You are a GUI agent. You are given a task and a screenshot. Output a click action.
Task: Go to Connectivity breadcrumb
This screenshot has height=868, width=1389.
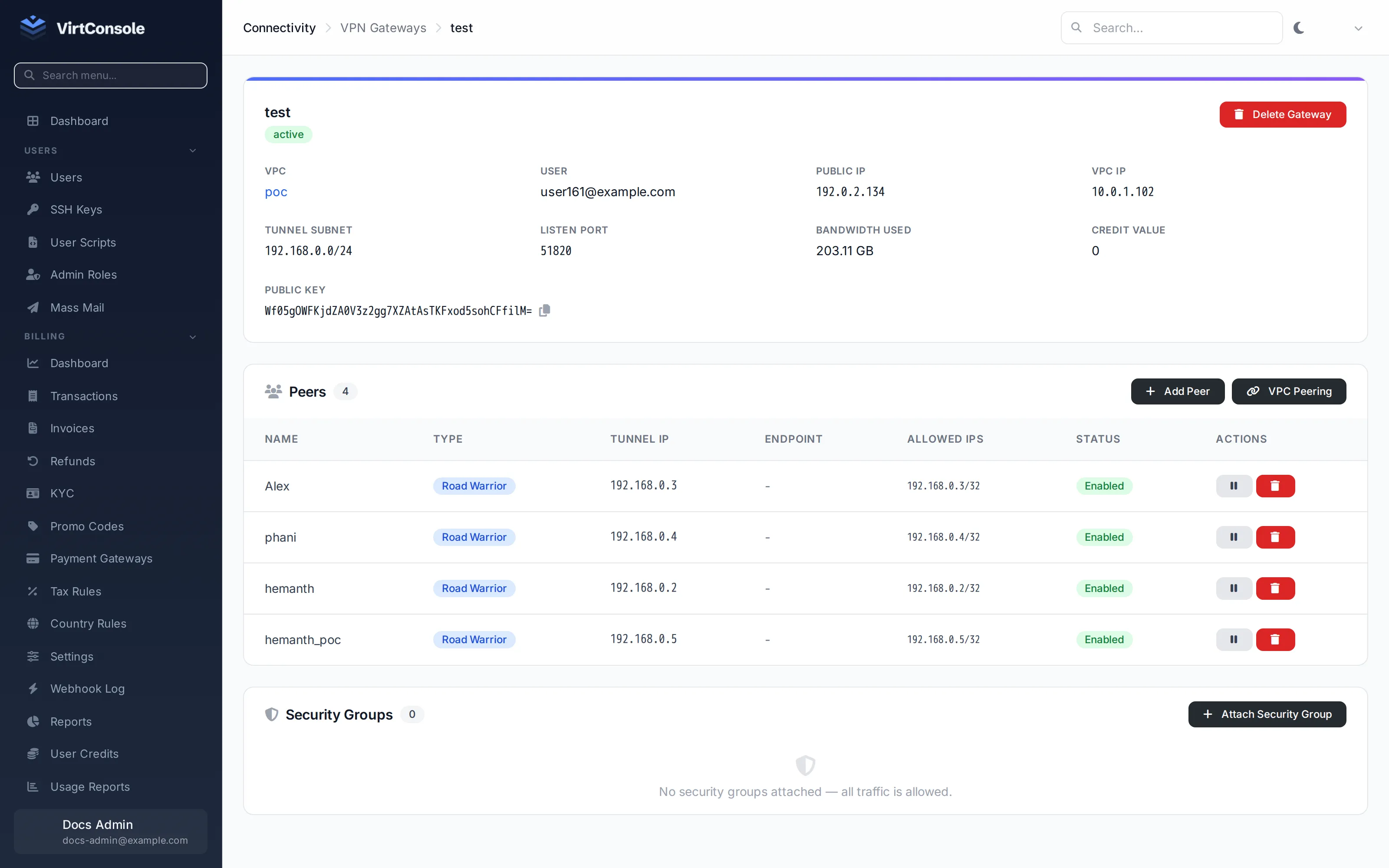point(279,27)
